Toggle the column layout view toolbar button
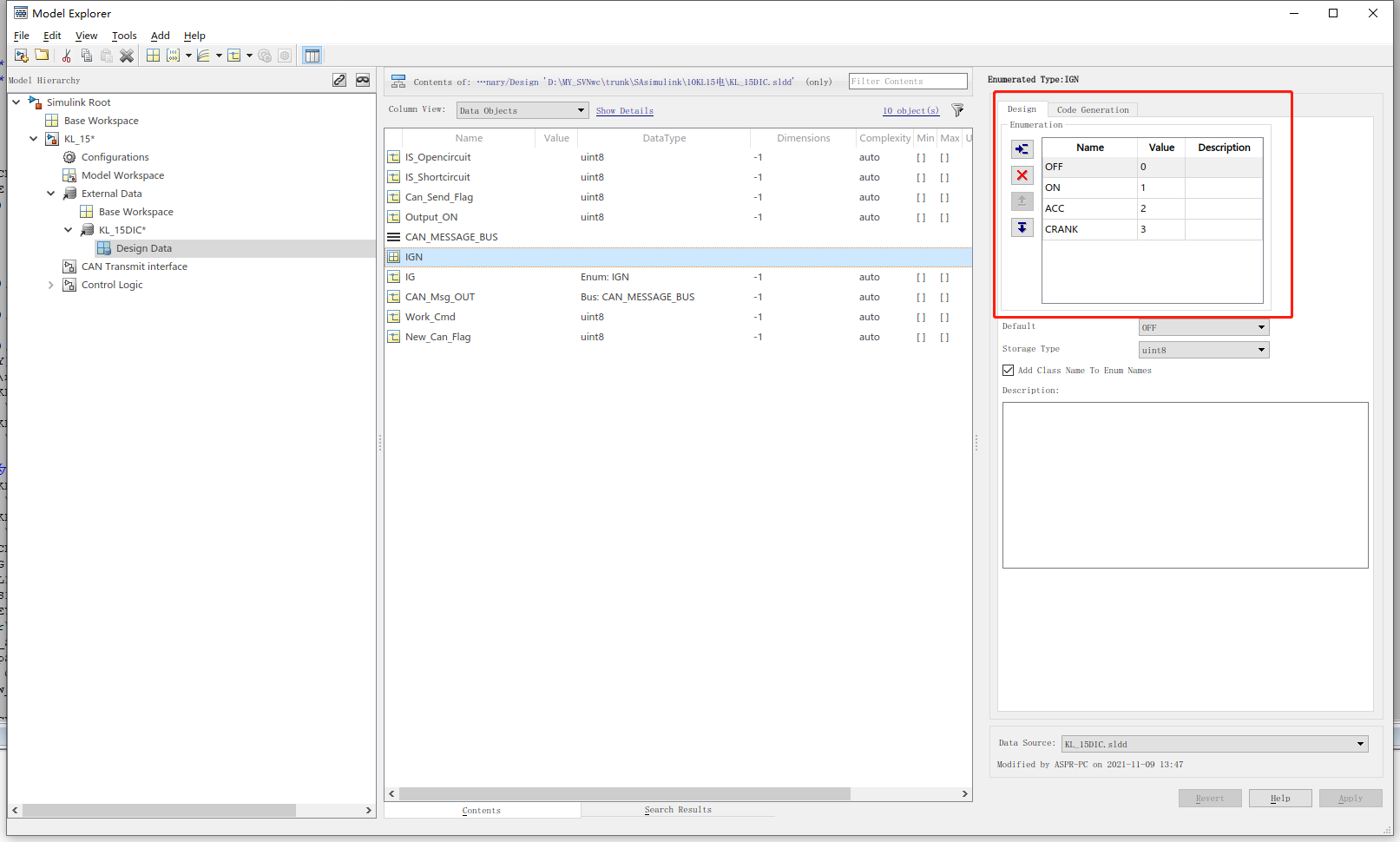1400x842 pixels. 312,56
